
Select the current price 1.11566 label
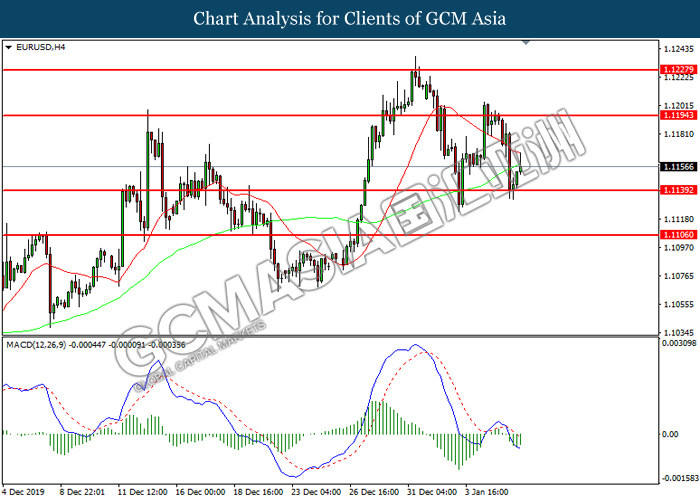click(678, 167)
